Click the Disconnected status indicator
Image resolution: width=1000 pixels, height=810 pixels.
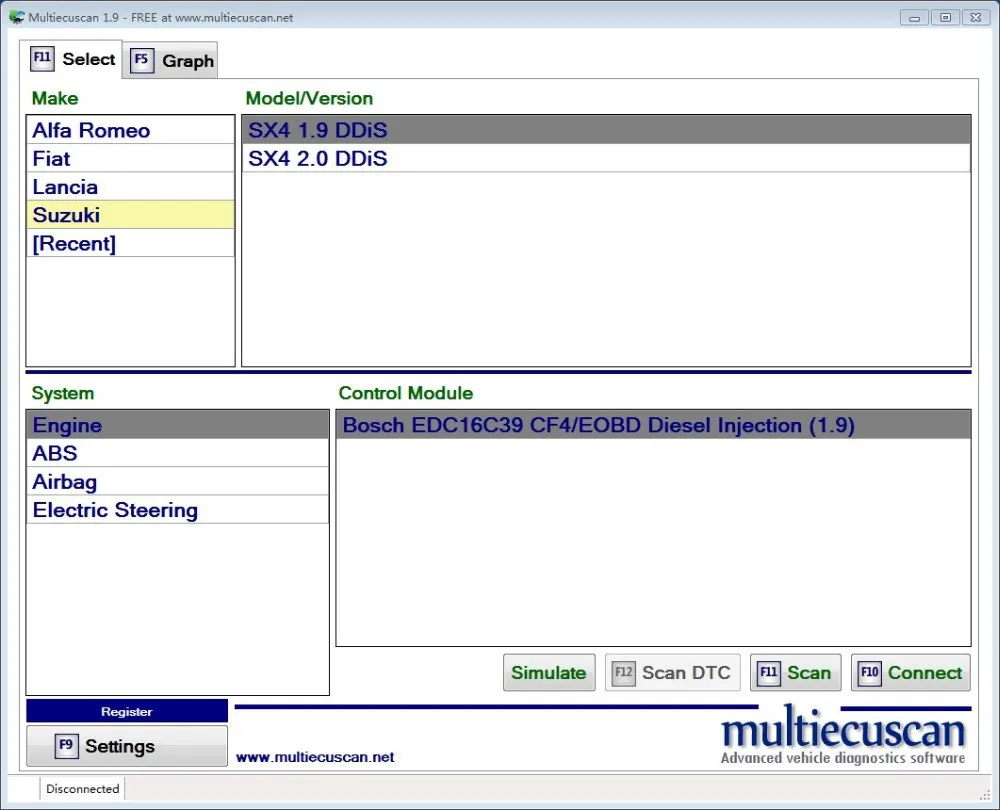point(82,789)
